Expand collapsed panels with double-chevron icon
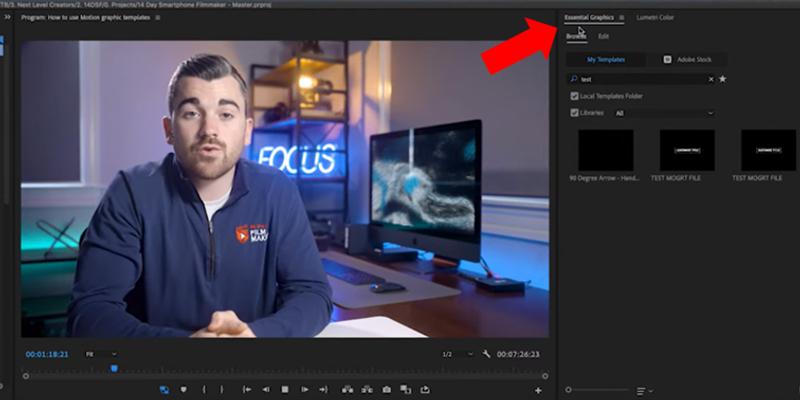This screenshot has height=400, width=800. tap(7, 17)
